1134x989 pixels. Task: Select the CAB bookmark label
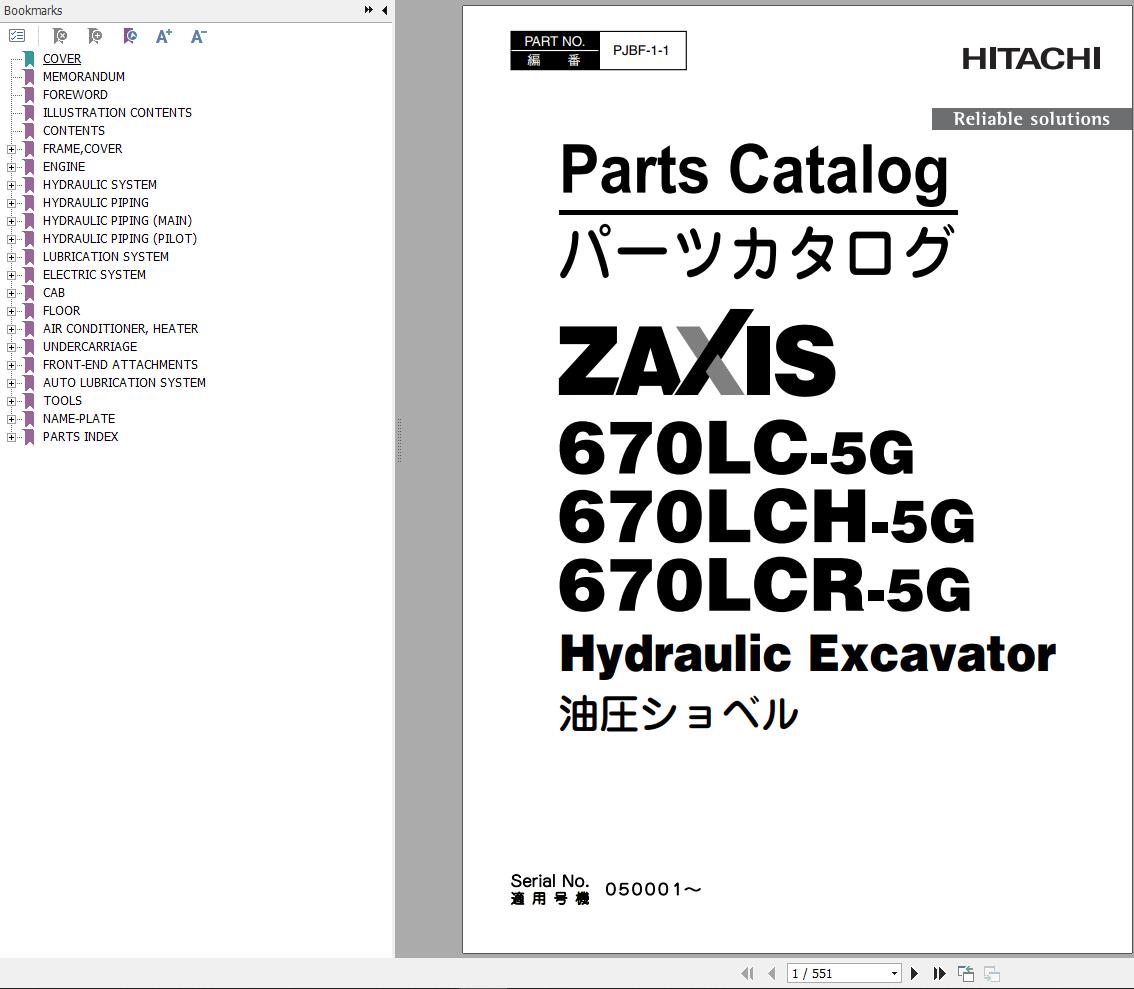pyautogui.click(x=54, y=293)
